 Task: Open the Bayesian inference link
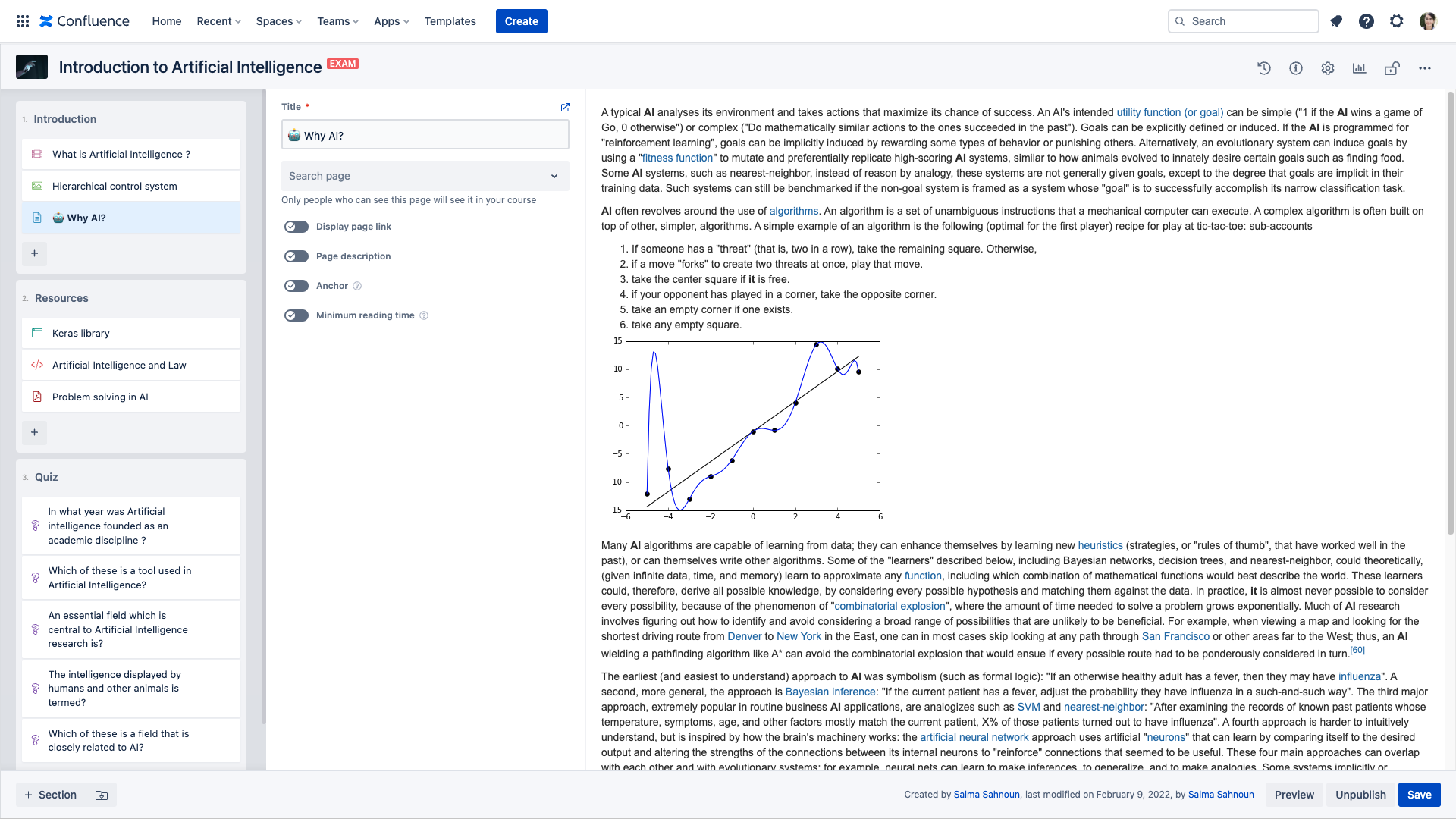(x=830, y=692)
